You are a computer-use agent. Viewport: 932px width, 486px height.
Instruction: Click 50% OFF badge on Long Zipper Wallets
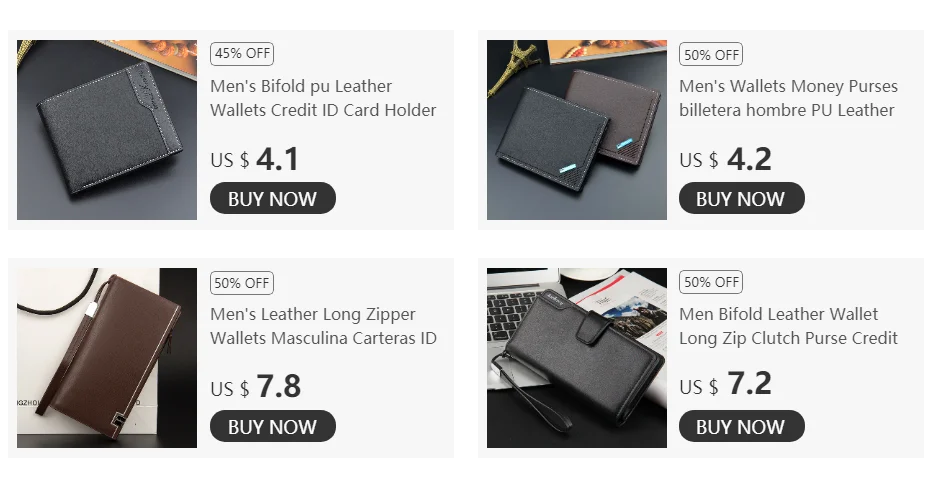pos(242,283)
